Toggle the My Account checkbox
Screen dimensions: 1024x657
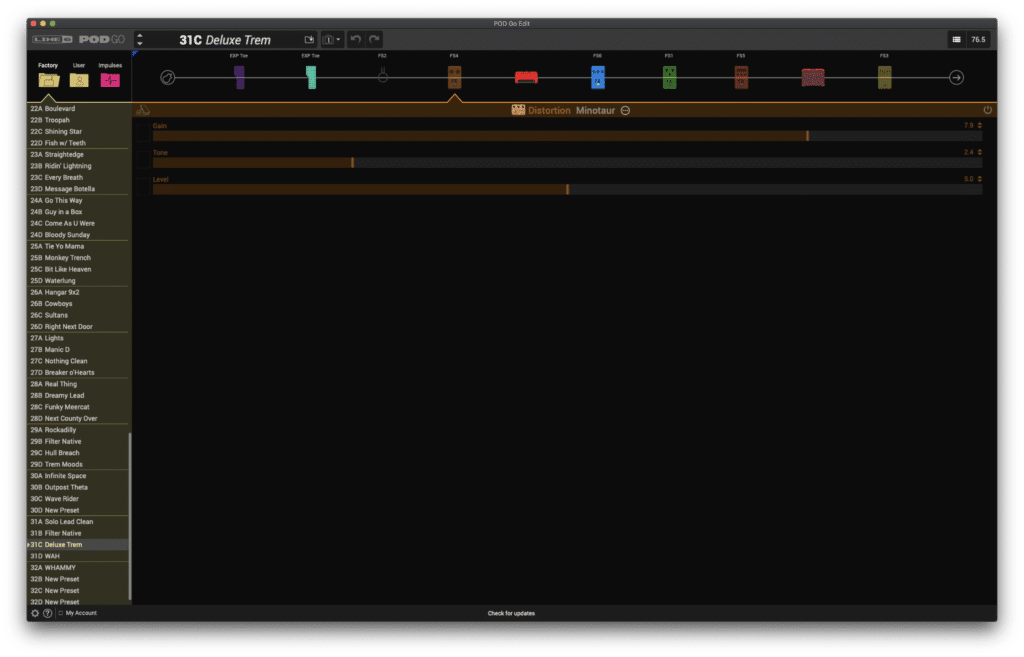tap(61, 613)
